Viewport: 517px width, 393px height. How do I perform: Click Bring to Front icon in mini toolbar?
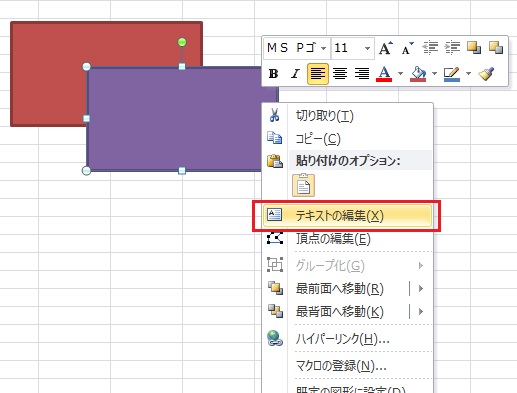pos(474,48)
